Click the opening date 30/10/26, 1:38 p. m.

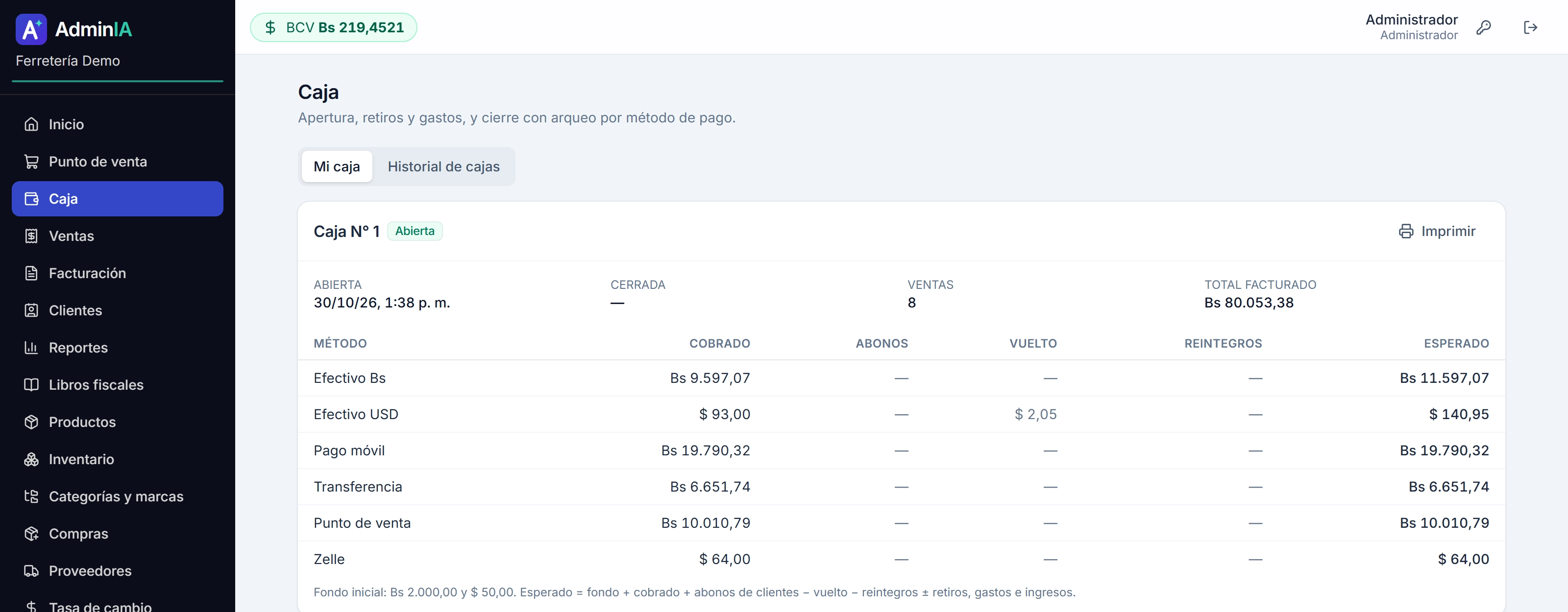pos(382,303)
